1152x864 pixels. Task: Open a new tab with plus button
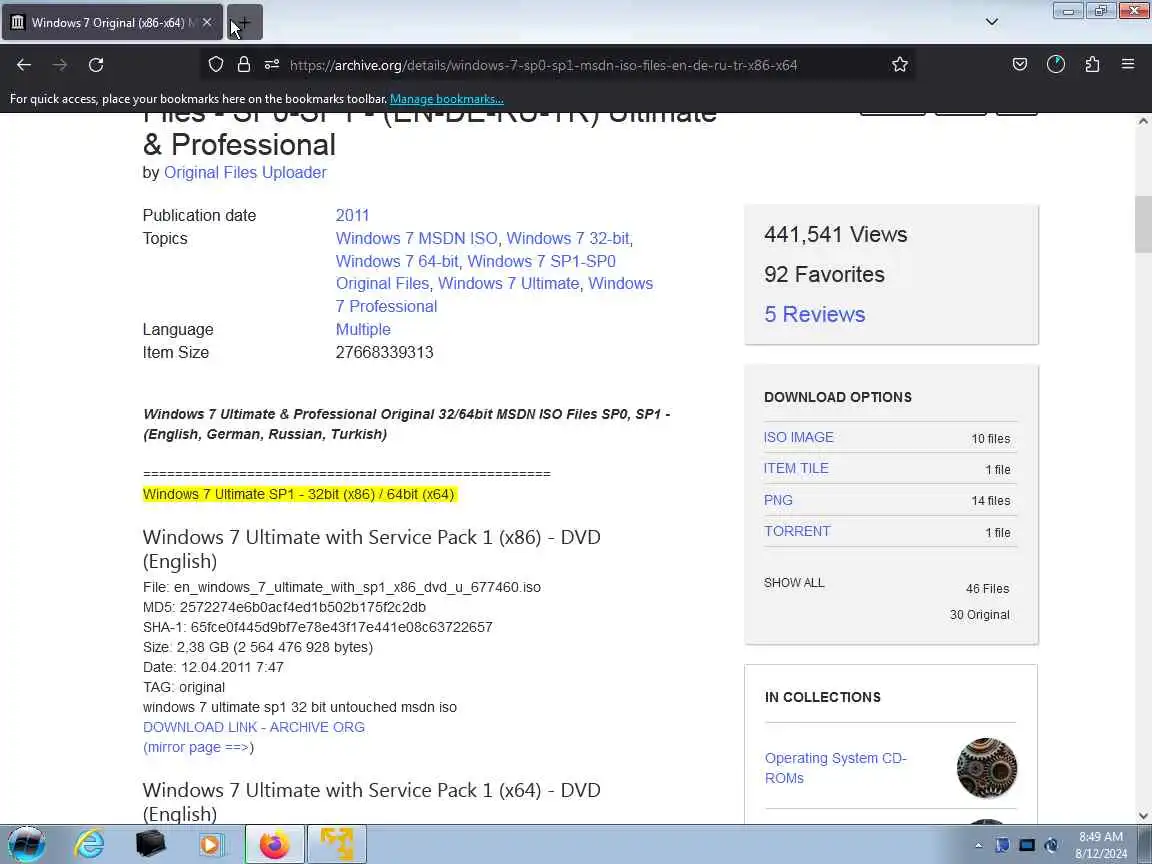point(244,23)
